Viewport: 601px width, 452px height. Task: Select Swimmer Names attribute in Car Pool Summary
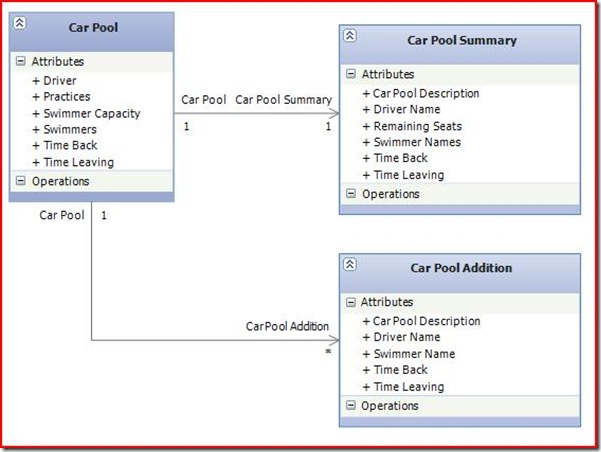coord(416,142)
